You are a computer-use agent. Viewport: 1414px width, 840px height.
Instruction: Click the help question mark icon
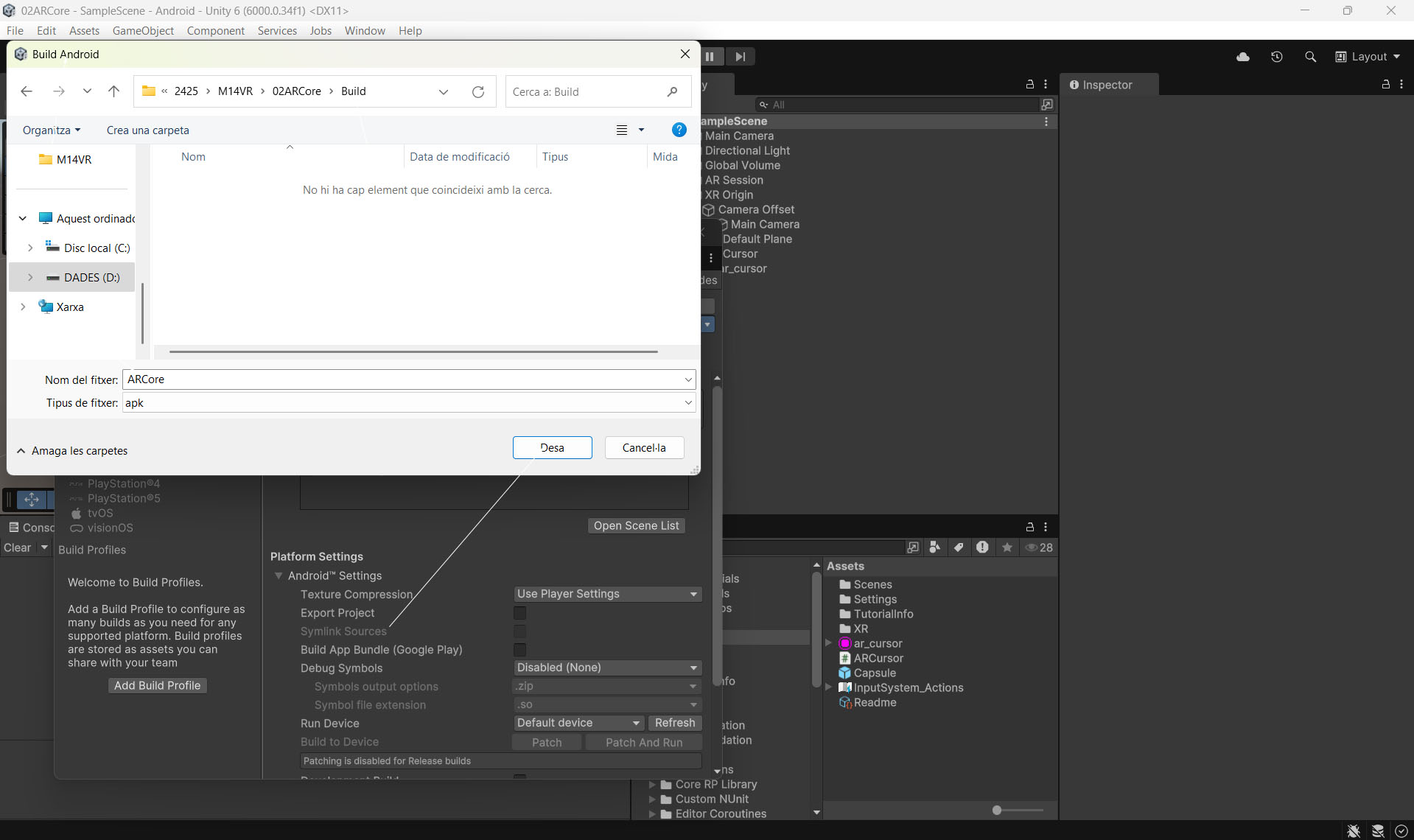(679, 130)
